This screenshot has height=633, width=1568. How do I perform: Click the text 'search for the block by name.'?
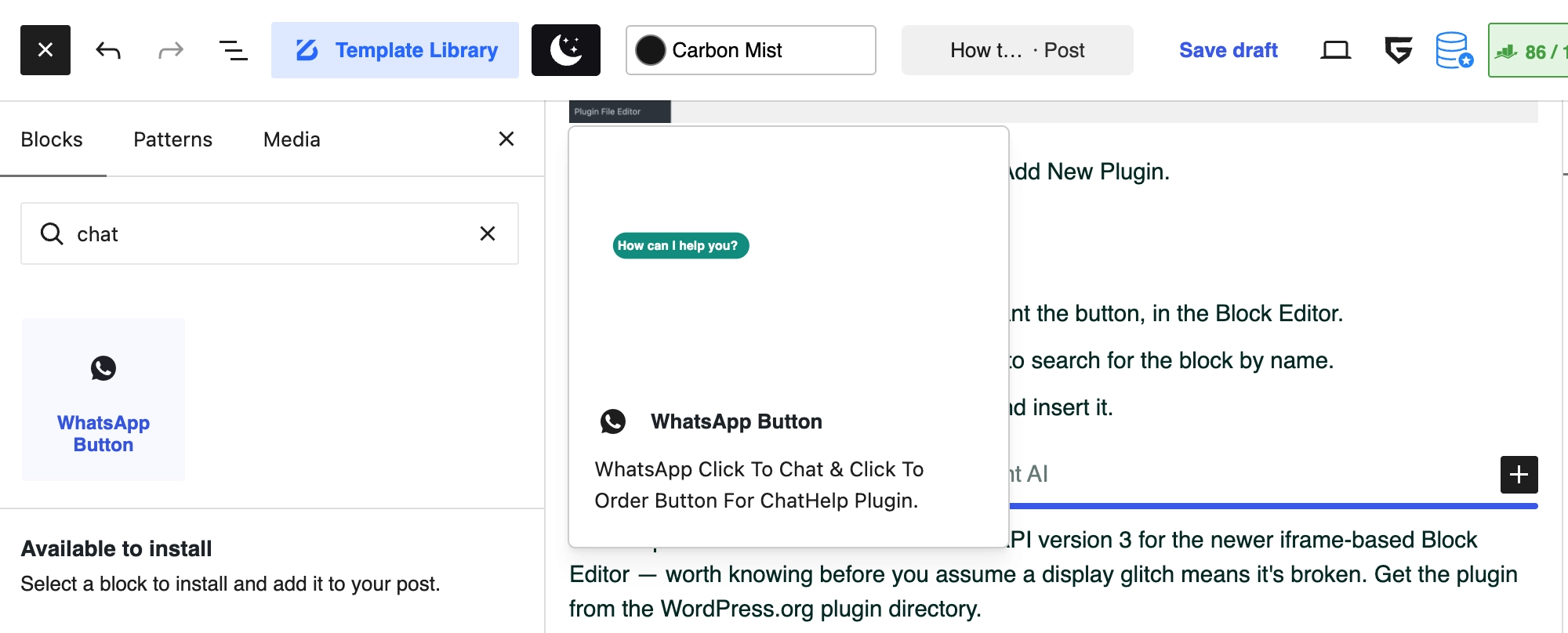pyautogui.click(x=1182, y=360)
